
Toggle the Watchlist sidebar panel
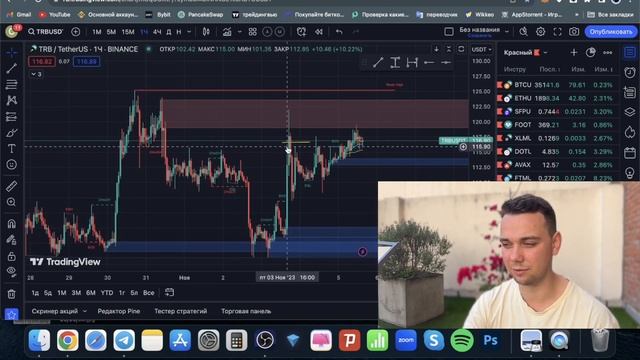[630, 52]
